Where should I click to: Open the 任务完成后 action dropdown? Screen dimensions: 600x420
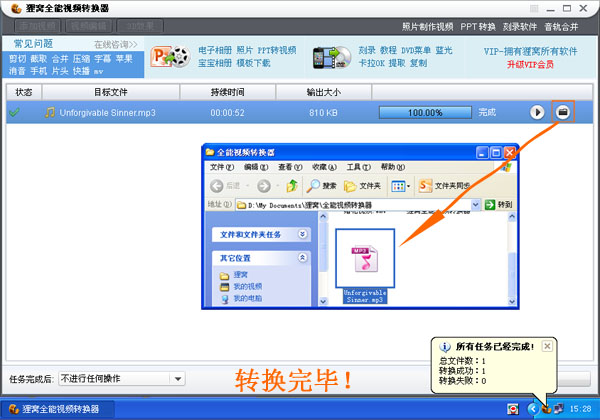coord(178,379)
